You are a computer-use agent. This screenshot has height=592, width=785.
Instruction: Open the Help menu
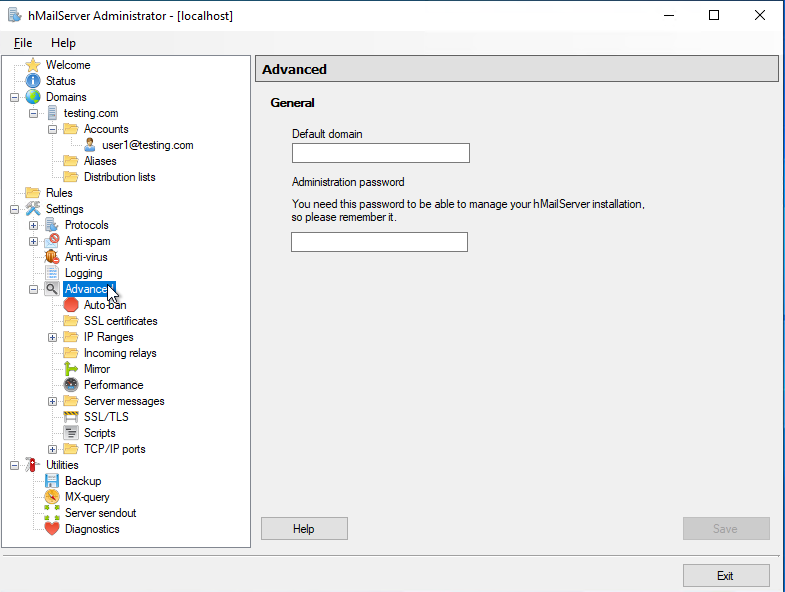[63, 43]
